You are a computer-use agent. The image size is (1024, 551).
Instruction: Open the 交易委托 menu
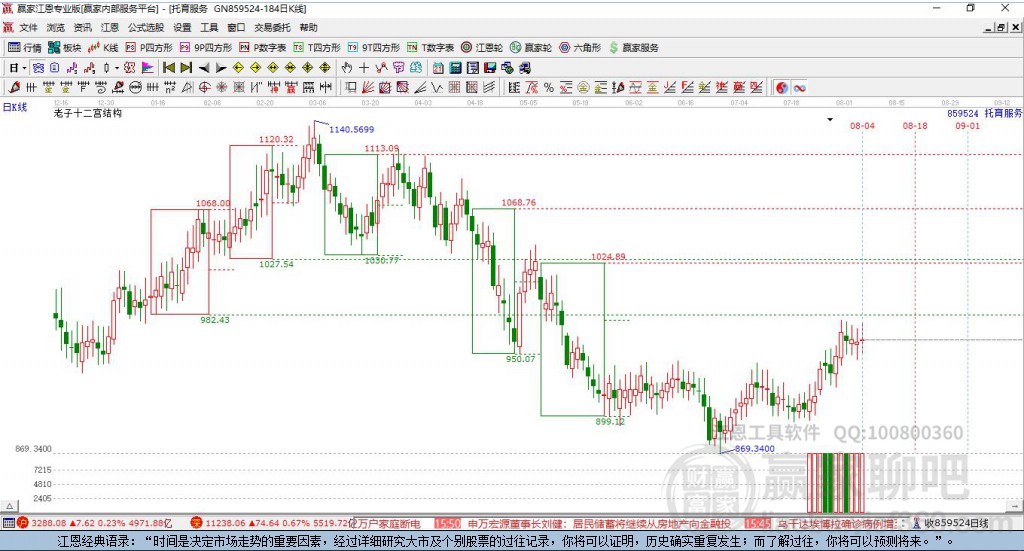[x=272, y=27]
